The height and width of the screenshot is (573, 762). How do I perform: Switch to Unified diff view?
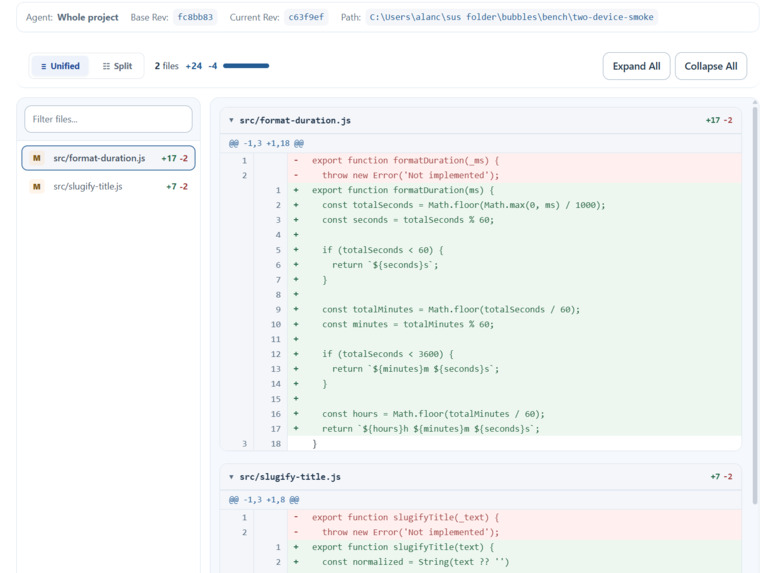[60, 66]
